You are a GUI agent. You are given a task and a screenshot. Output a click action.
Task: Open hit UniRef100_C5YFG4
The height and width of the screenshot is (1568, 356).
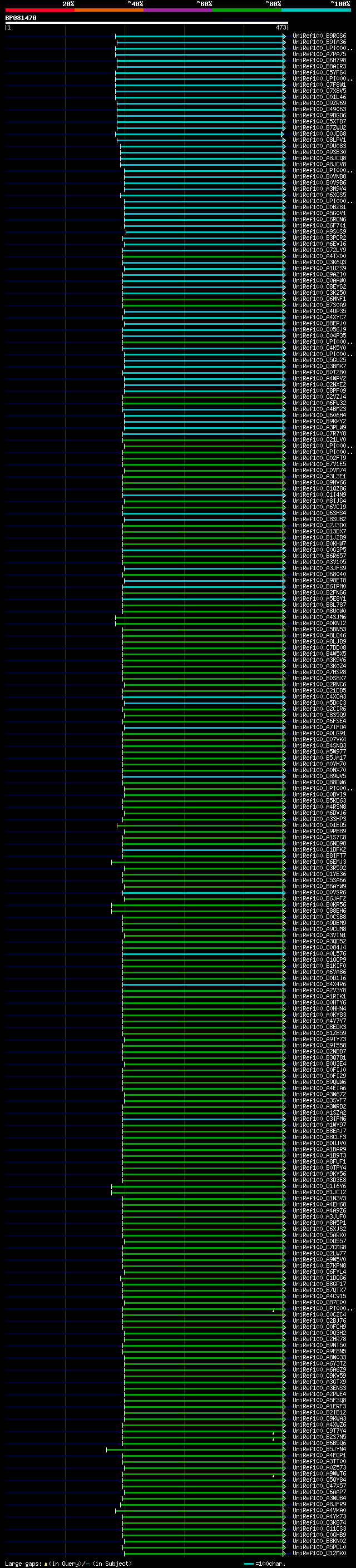(x=319, y=72)
